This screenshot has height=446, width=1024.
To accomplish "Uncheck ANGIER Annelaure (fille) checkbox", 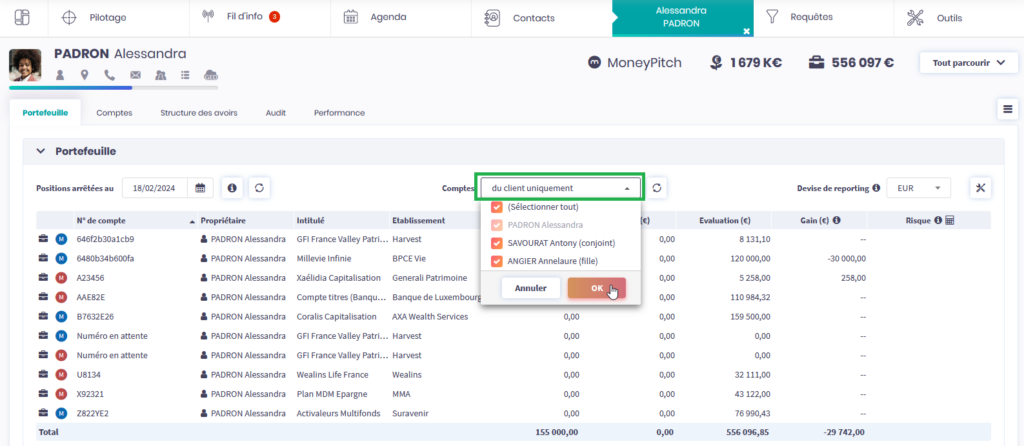I will coord(497,262).
